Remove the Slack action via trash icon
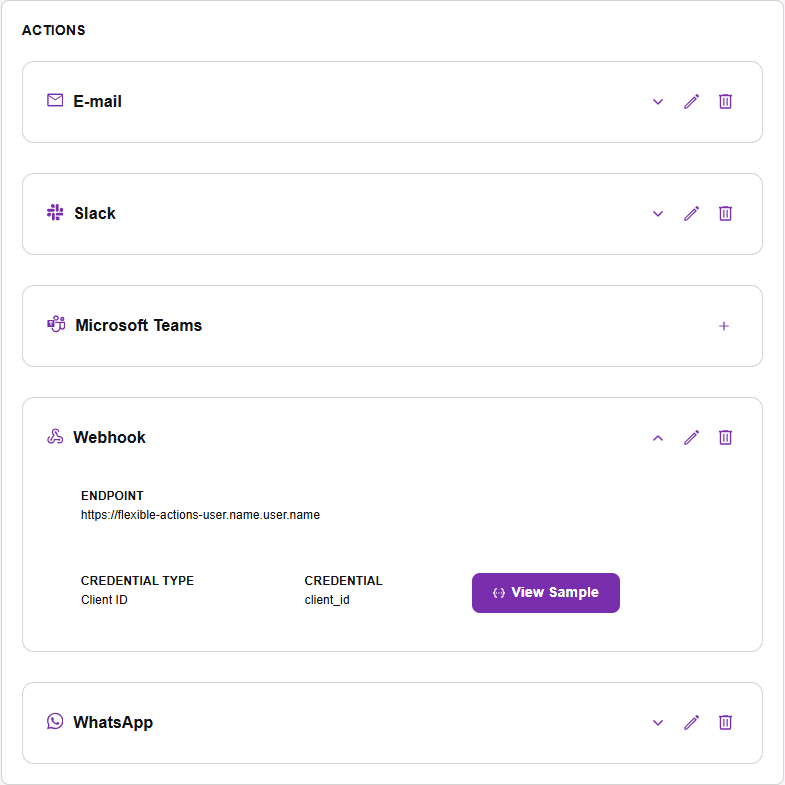Screen dimensions: 785x785 (x=725, y=214)
